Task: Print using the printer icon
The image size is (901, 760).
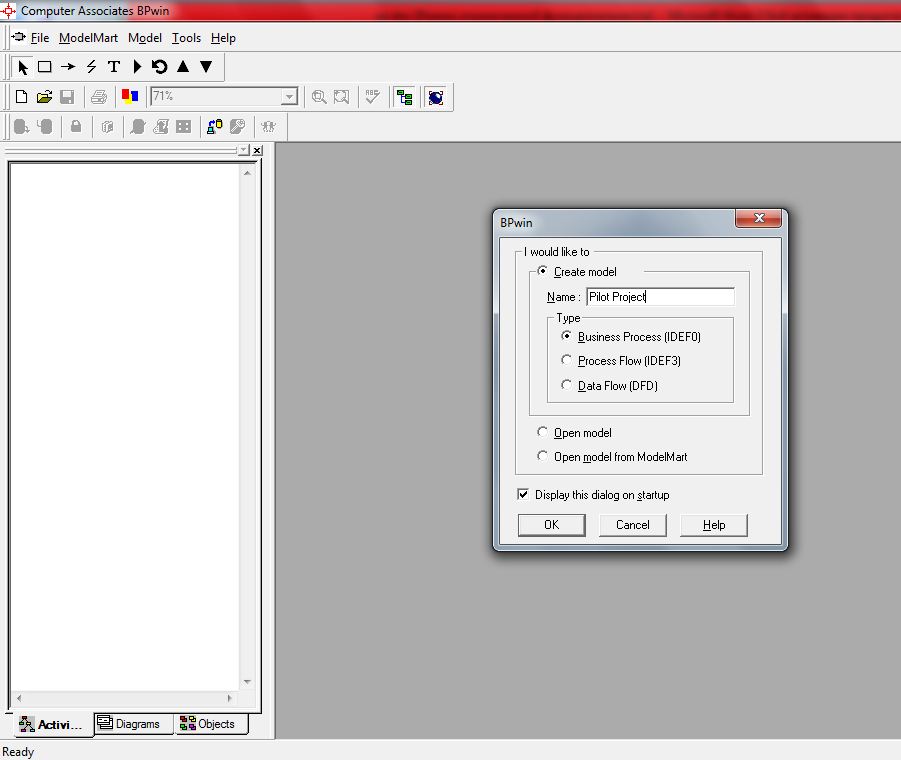Action: click(x=99, y=97)
